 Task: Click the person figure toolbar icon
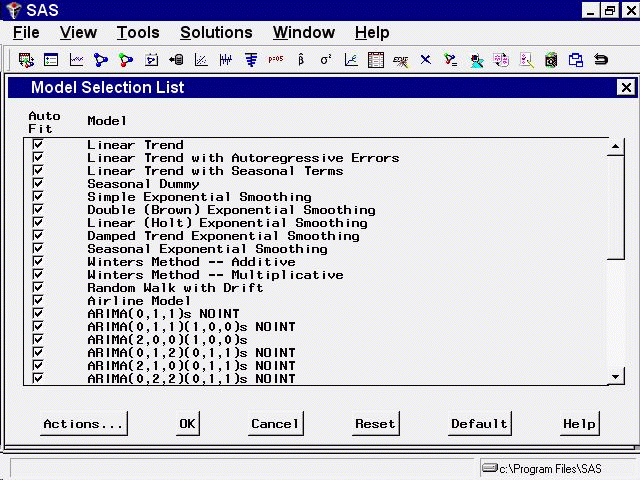[476, 60]
